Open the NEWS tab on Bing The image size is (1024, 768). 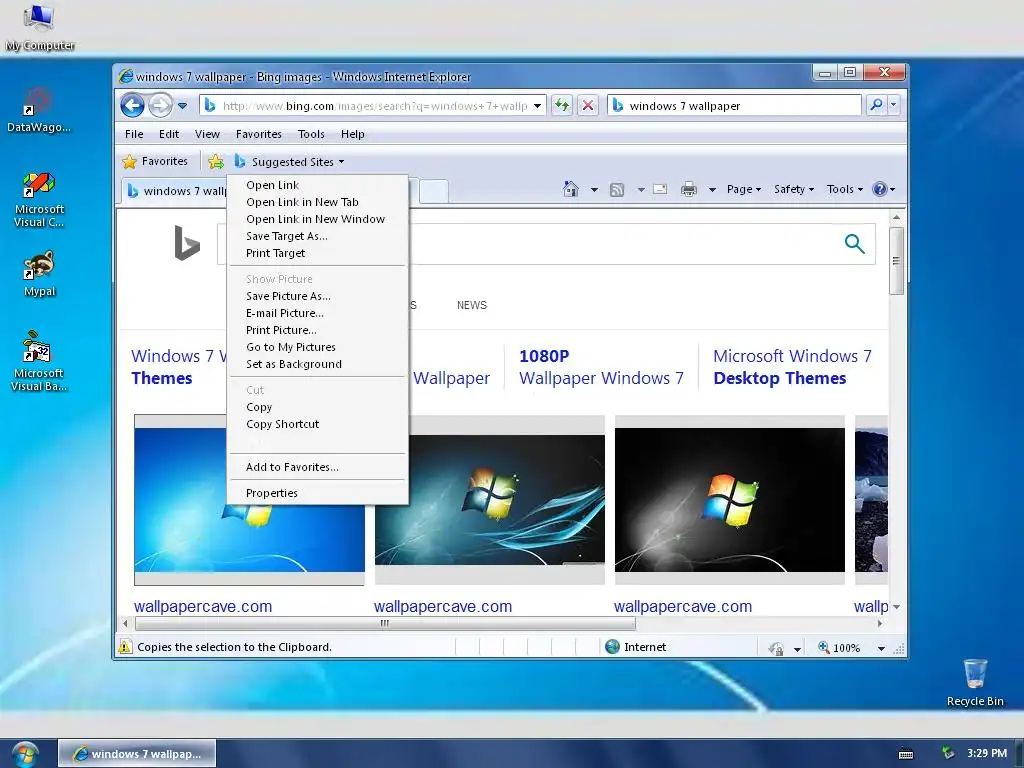tap(472, 305)
